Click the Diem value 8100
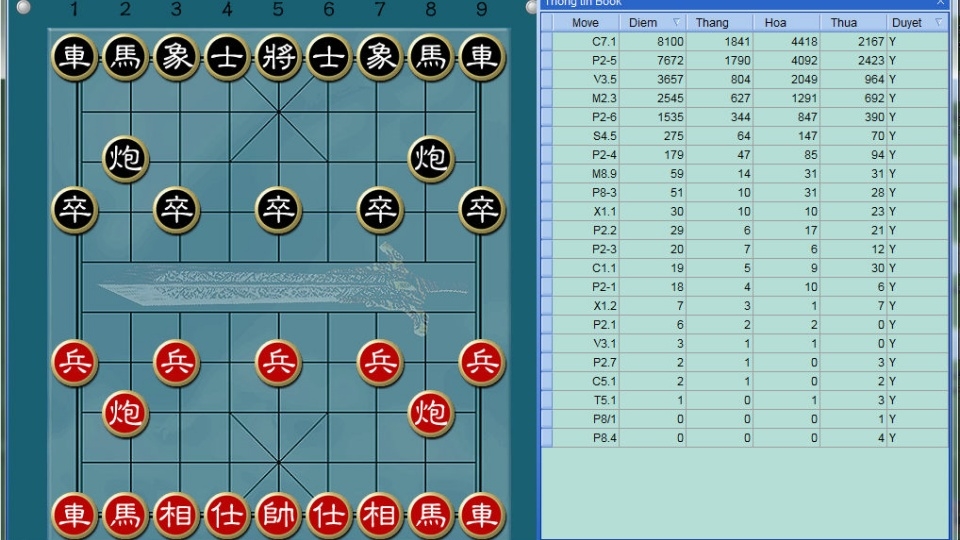Viewport: 960px width, 540px height. tap(670, 42)
